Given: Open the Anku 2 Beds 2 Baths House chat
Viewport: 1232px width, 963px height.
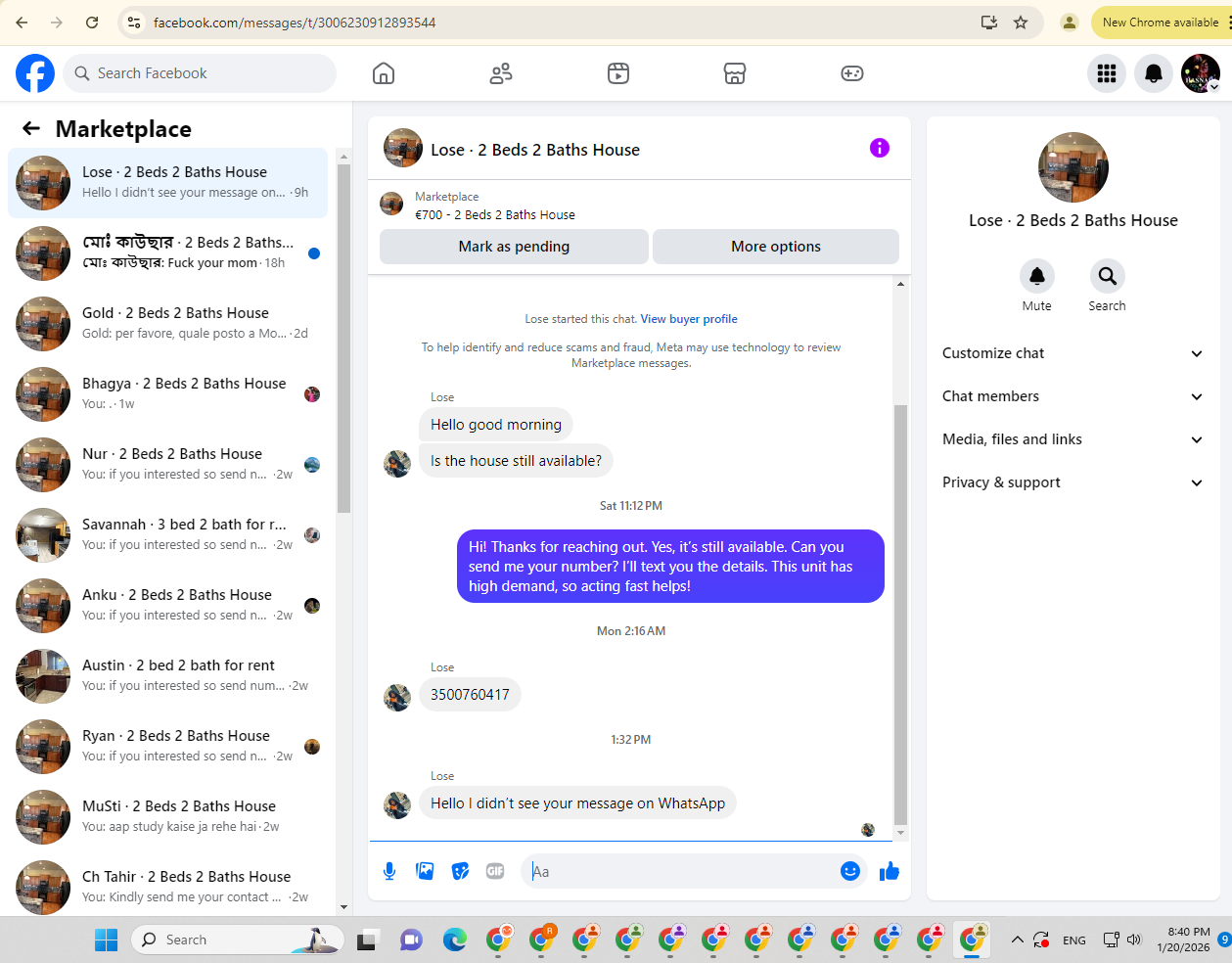Looking at the screenshot, I should pos(167,606).
